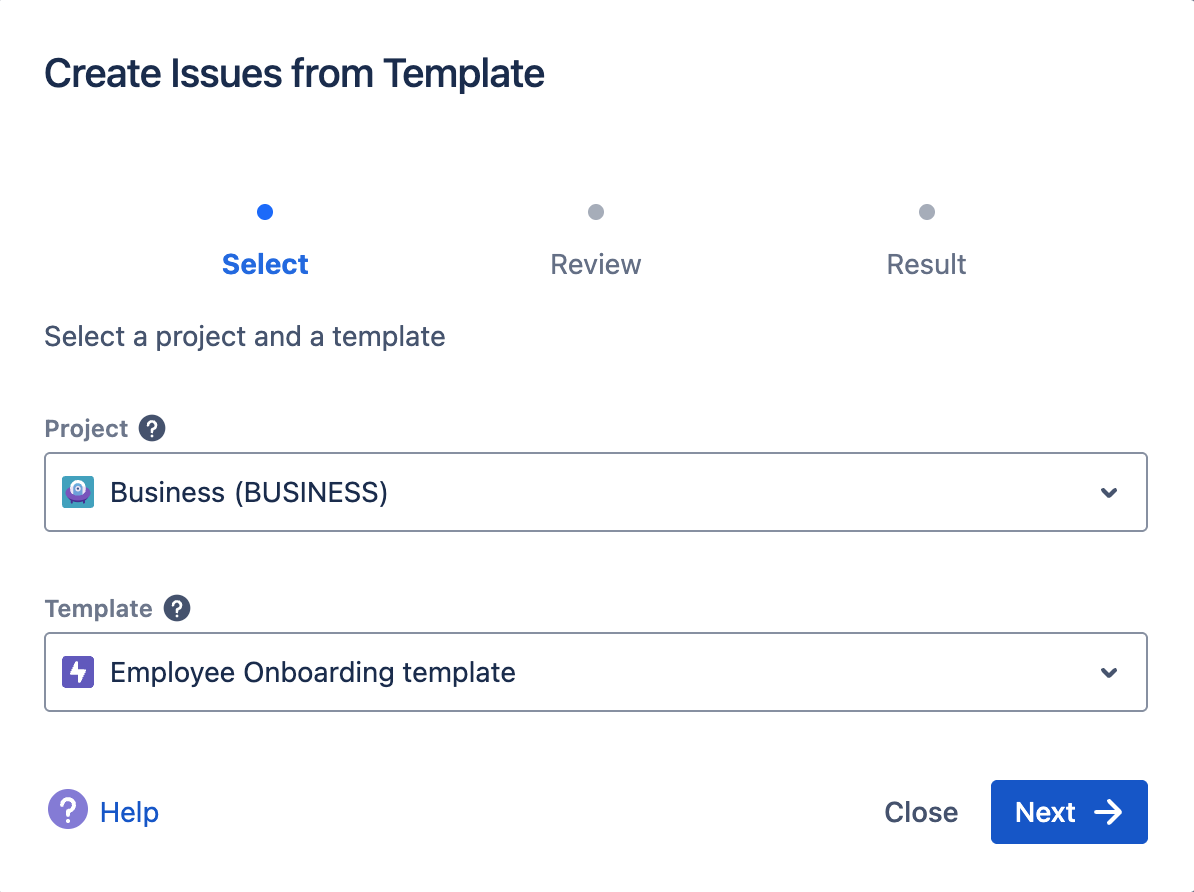The width and height of the screenshot is (1194, 892).
Task: Open the Help link
Action: pyautogui.click(x=129, y=812)
